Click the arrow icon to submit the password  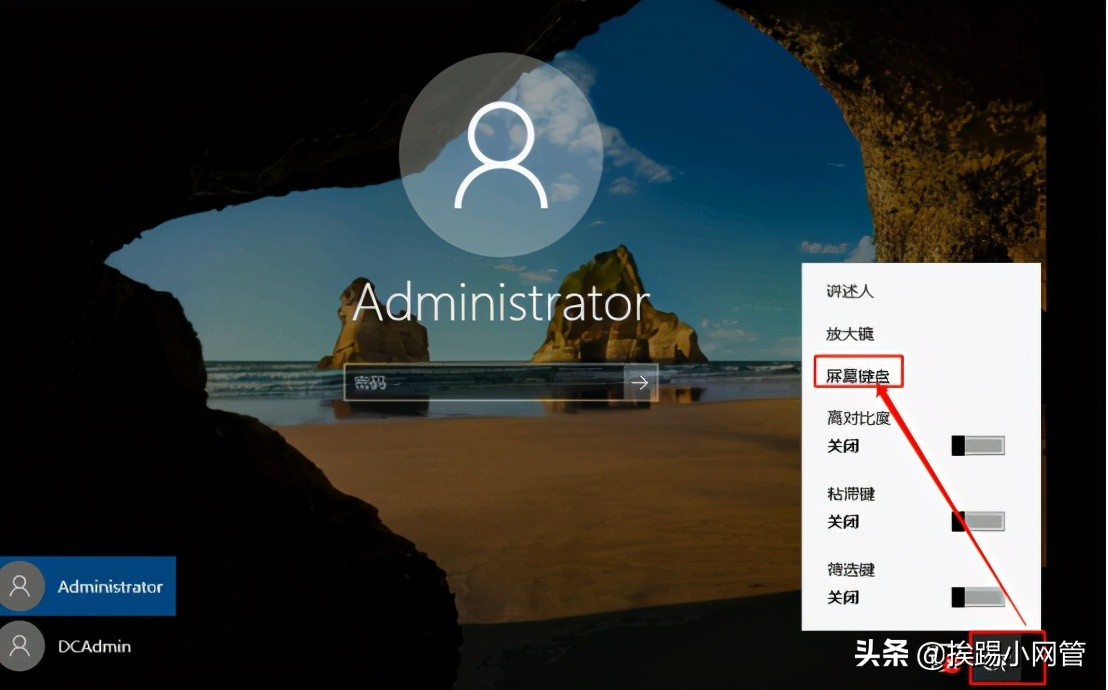click(x=640, y=382)
